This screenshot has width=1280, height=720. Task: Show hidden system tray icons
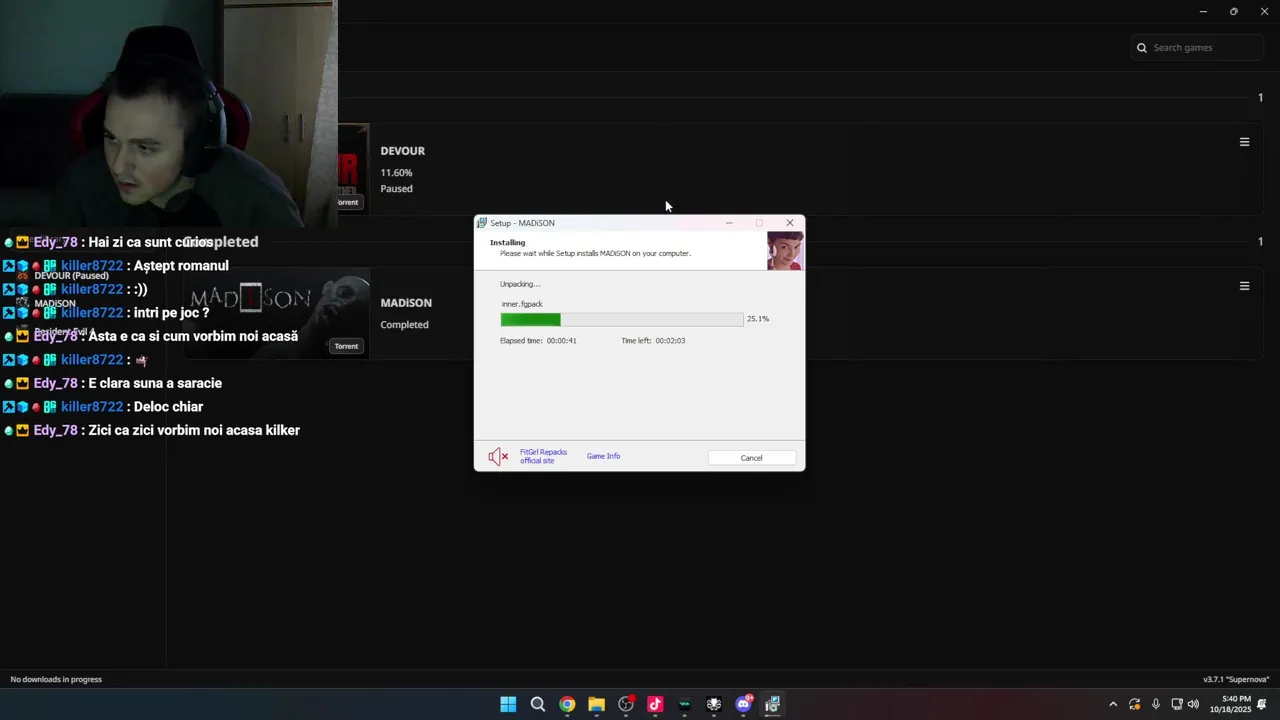pyautogui.click(x=1113, y=704)
